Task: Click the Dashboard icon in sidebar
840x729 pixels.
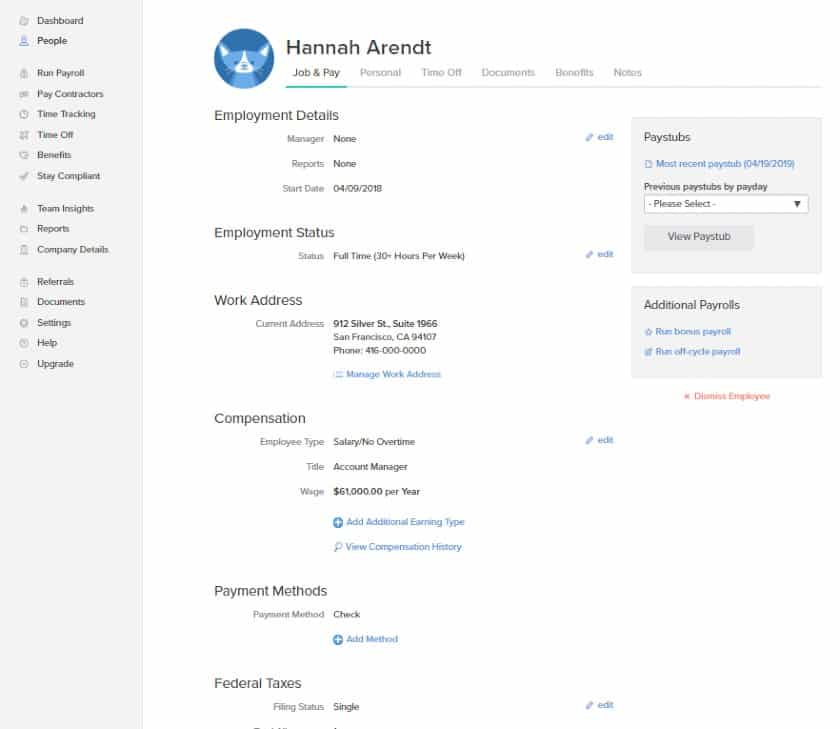Action: pos(24,21)
